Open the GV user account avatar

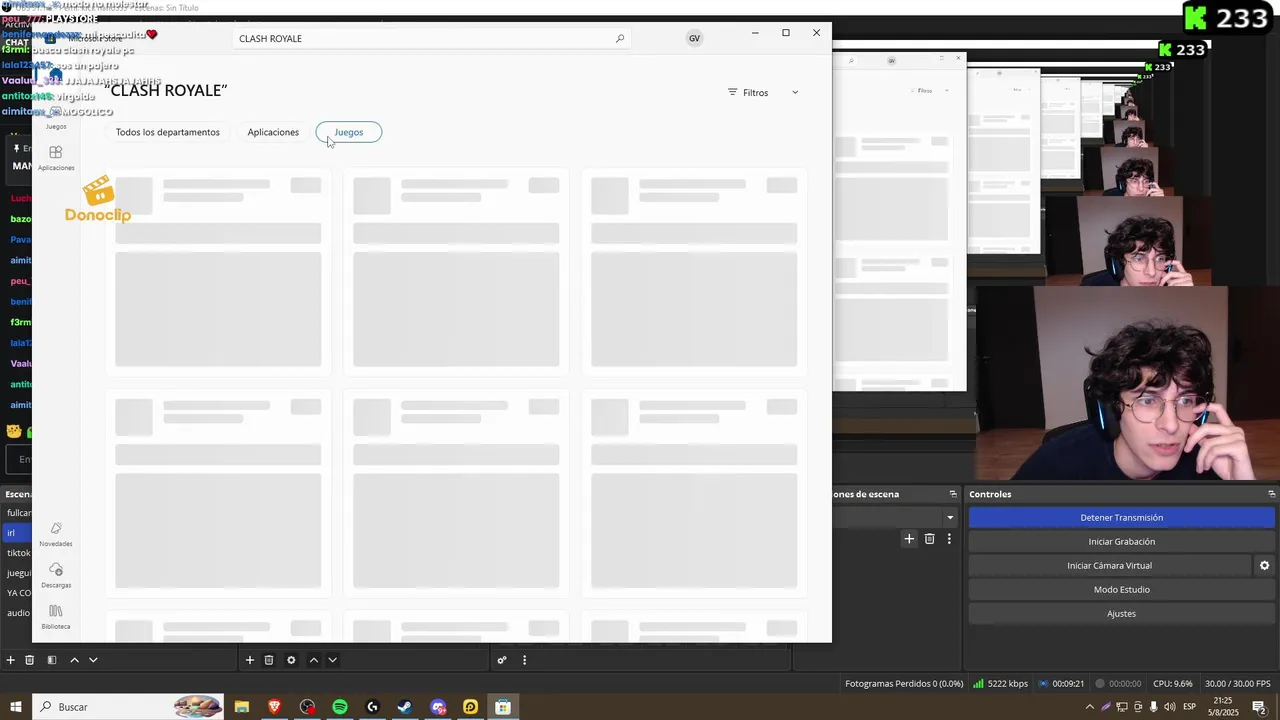click(694, 38)
